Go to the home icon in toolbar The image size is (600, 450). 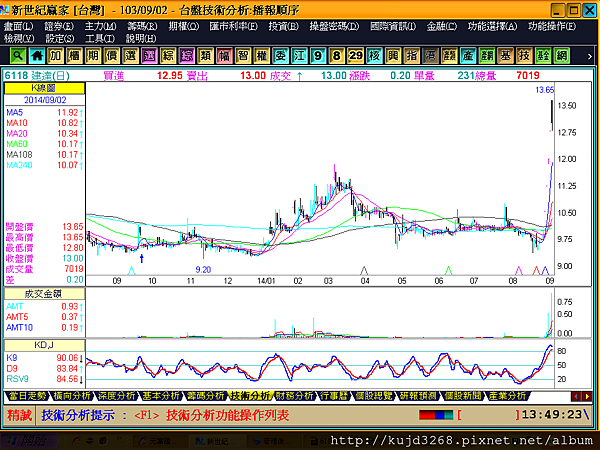tap(37, 56)
